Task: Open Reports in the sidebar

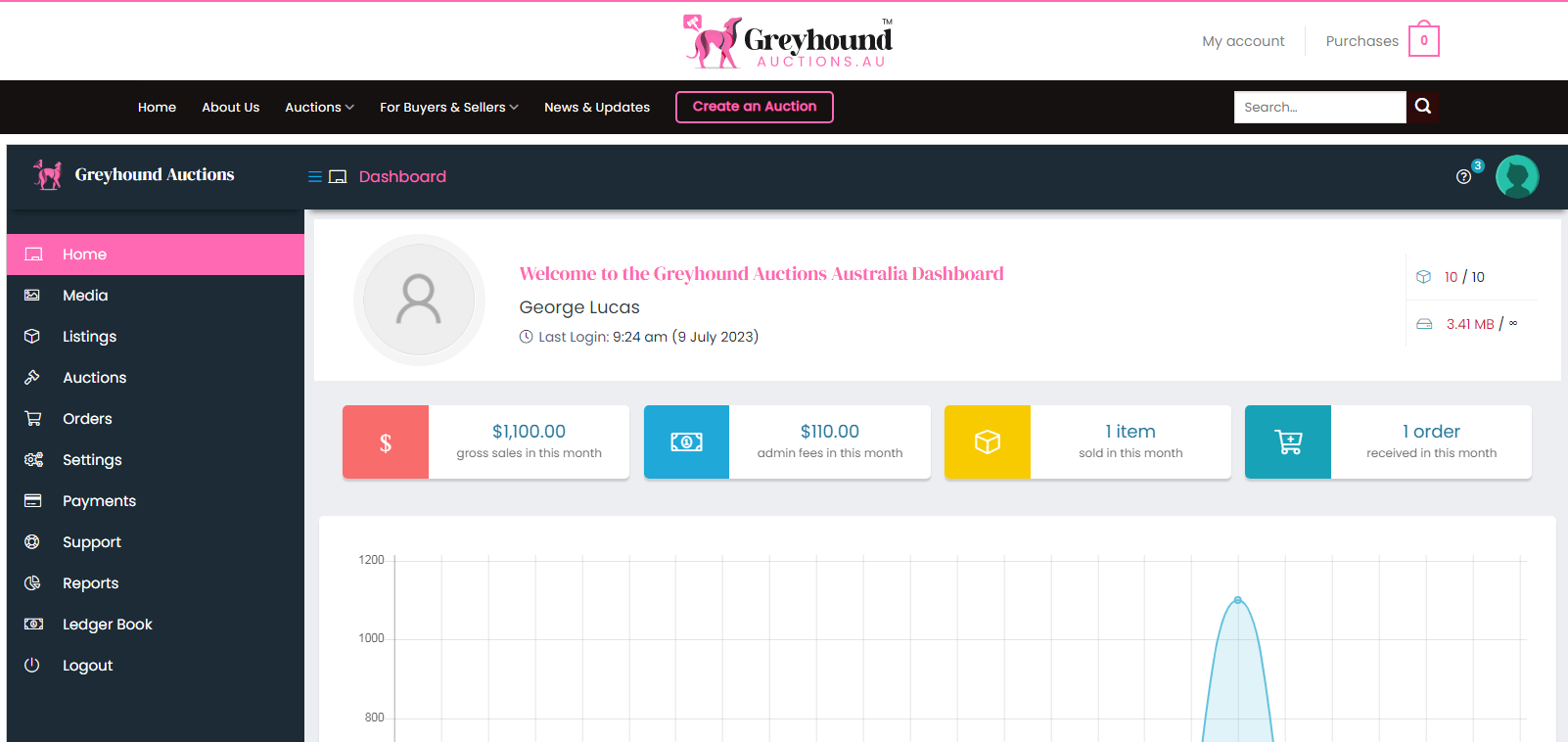Action: [x=156, y=583]
